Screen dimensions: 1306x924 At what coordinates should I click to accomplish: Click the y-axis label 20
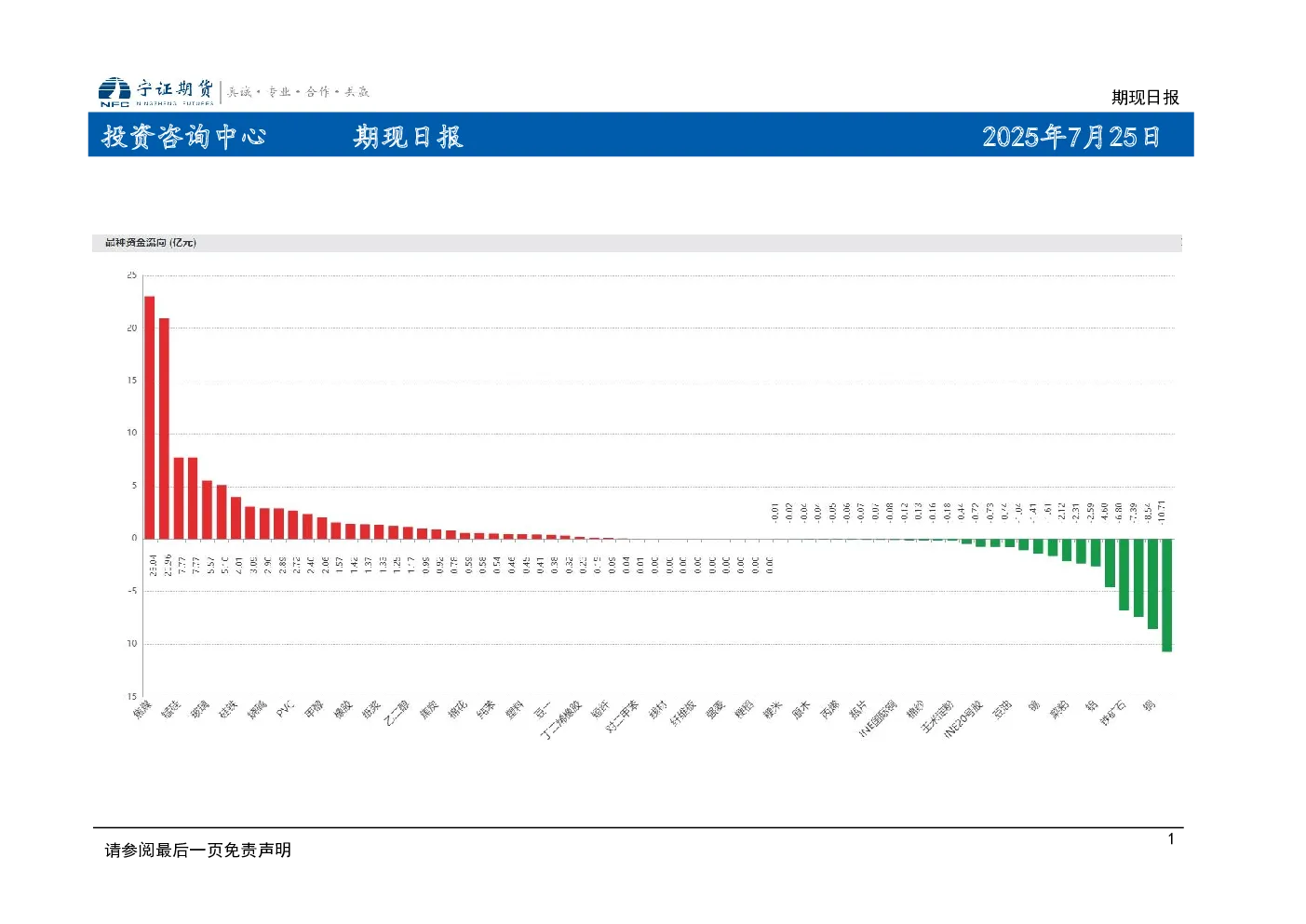tap(131, 328)
